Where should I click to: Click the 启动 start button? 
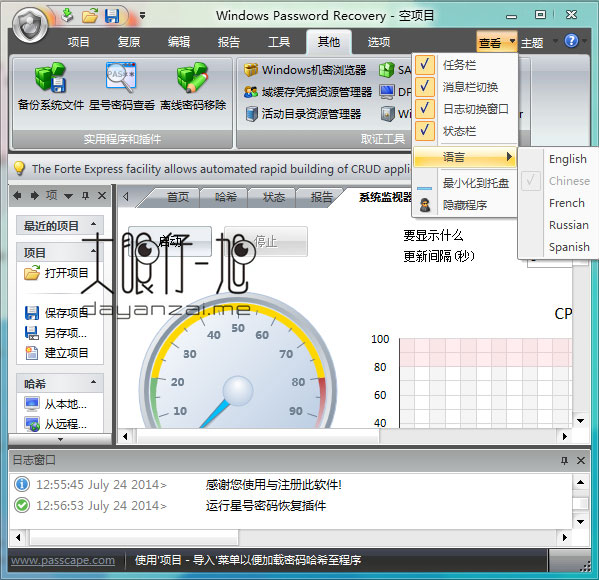170,241
